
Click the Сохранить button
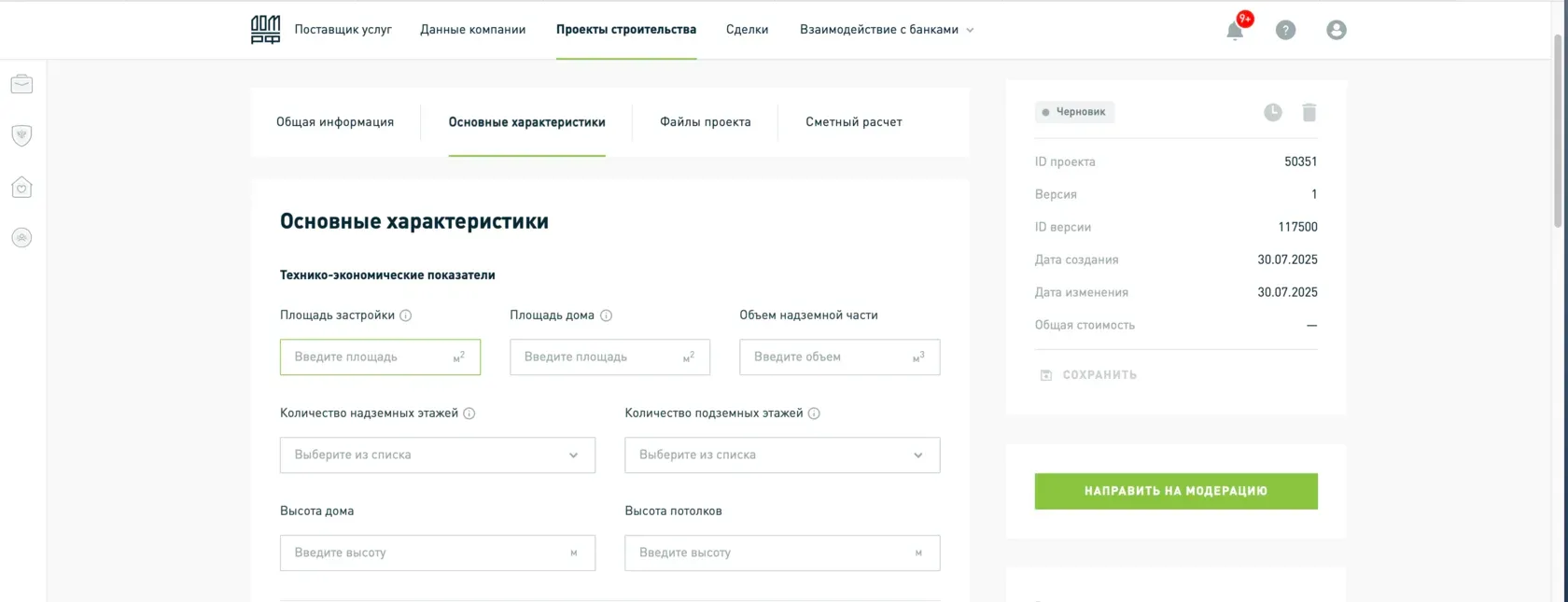pos(1088,375)
